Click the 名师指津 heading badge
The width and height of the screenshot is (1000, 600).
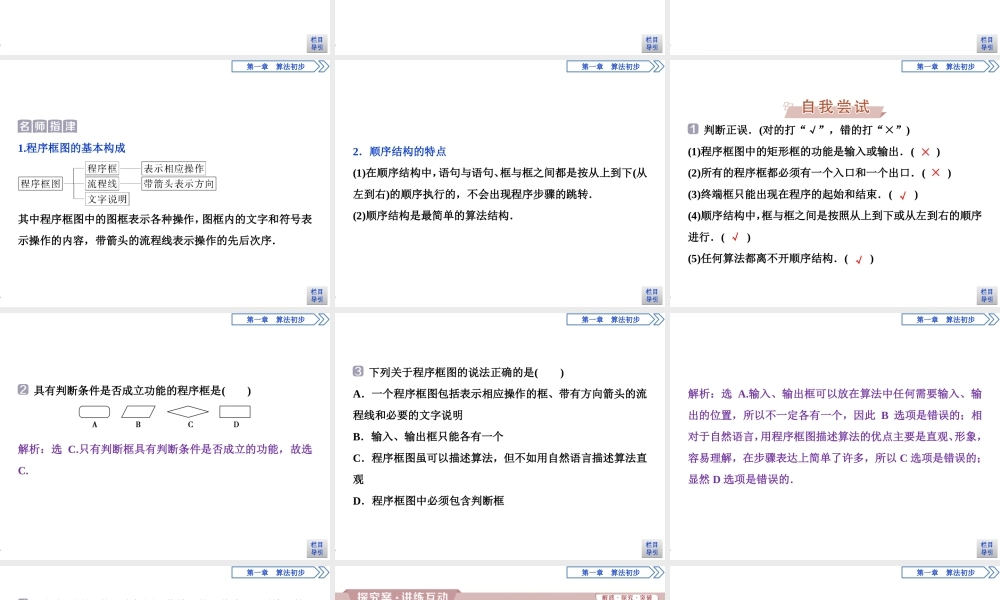tap(48, 126)
